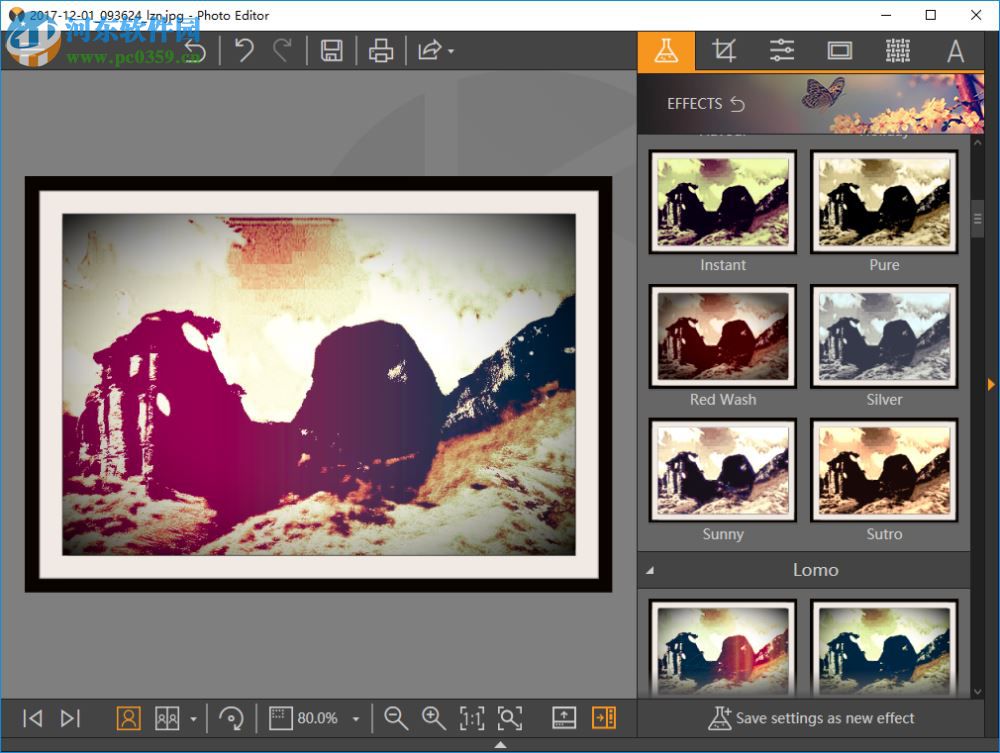The height and width of the screenshot is (753, 1000).
Task: Rotate the photo using the rotate icon
Action: (231, 718)
